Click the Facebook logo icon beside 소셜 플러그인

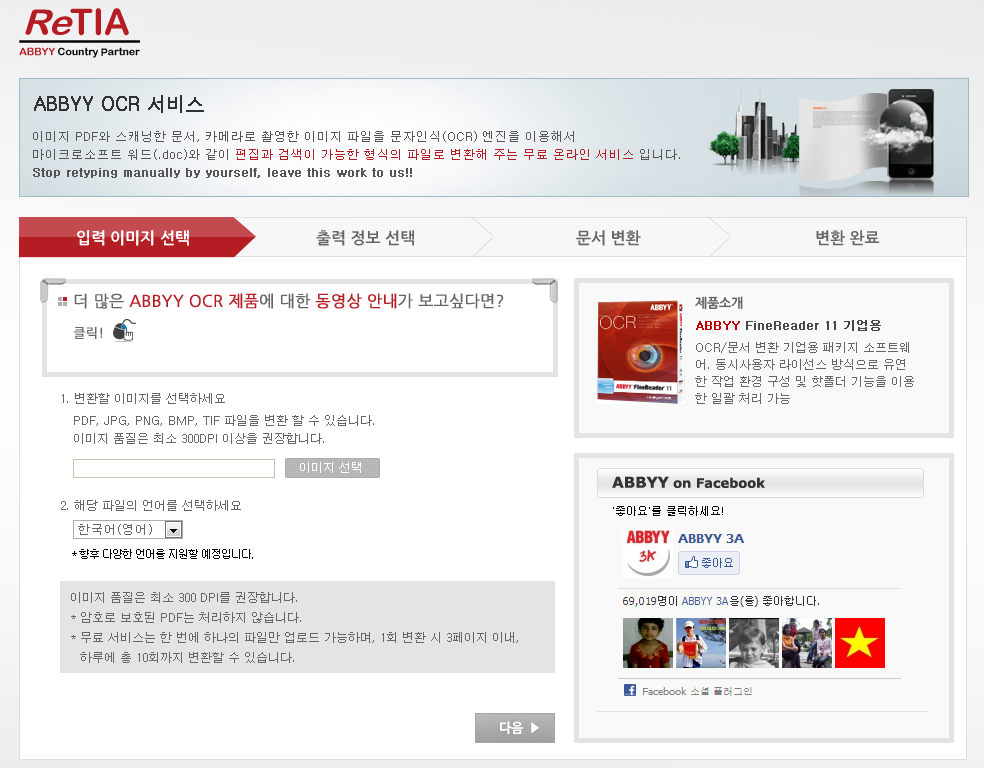point(629,690)
